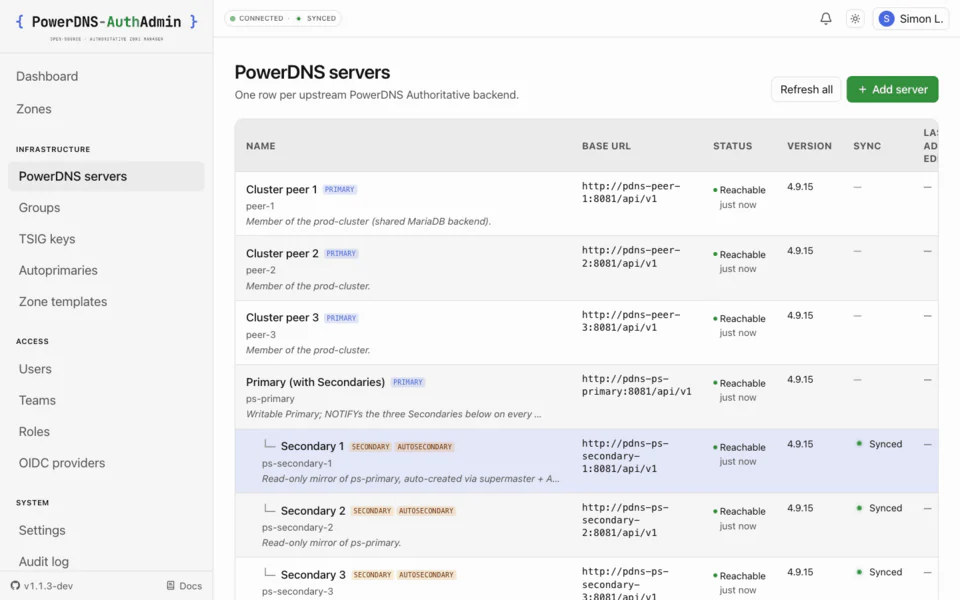The image size is (960, 600).
Task: Go to Users page
Action: 35,369
